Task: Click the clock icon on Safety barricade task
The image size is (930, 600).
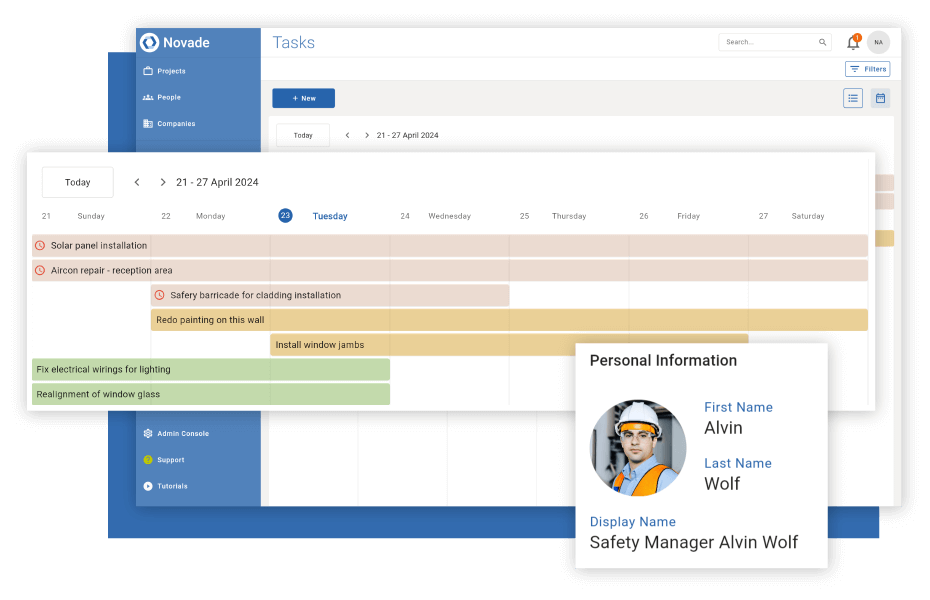Action: [x=158, y=295]
